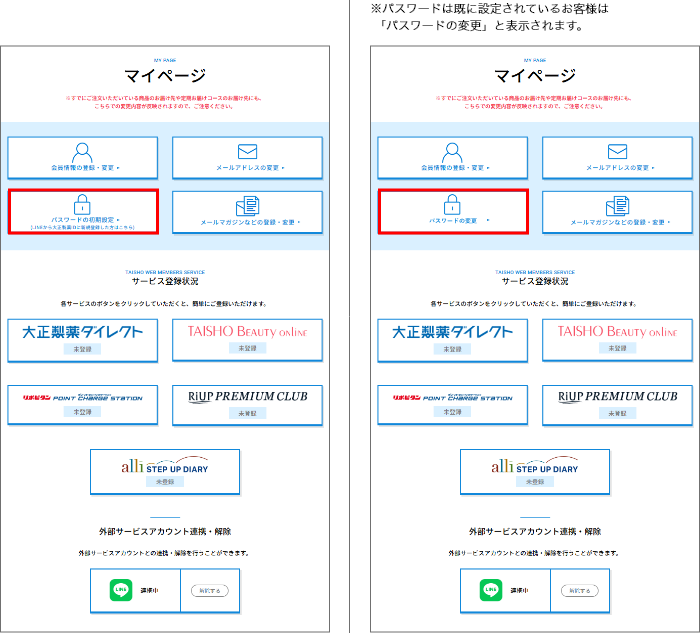This screenshot has height=633, width=700.
Task: Click the LINE 解除する button in the right screenshot
Action: pyautogui.click(x=580, y=590)
